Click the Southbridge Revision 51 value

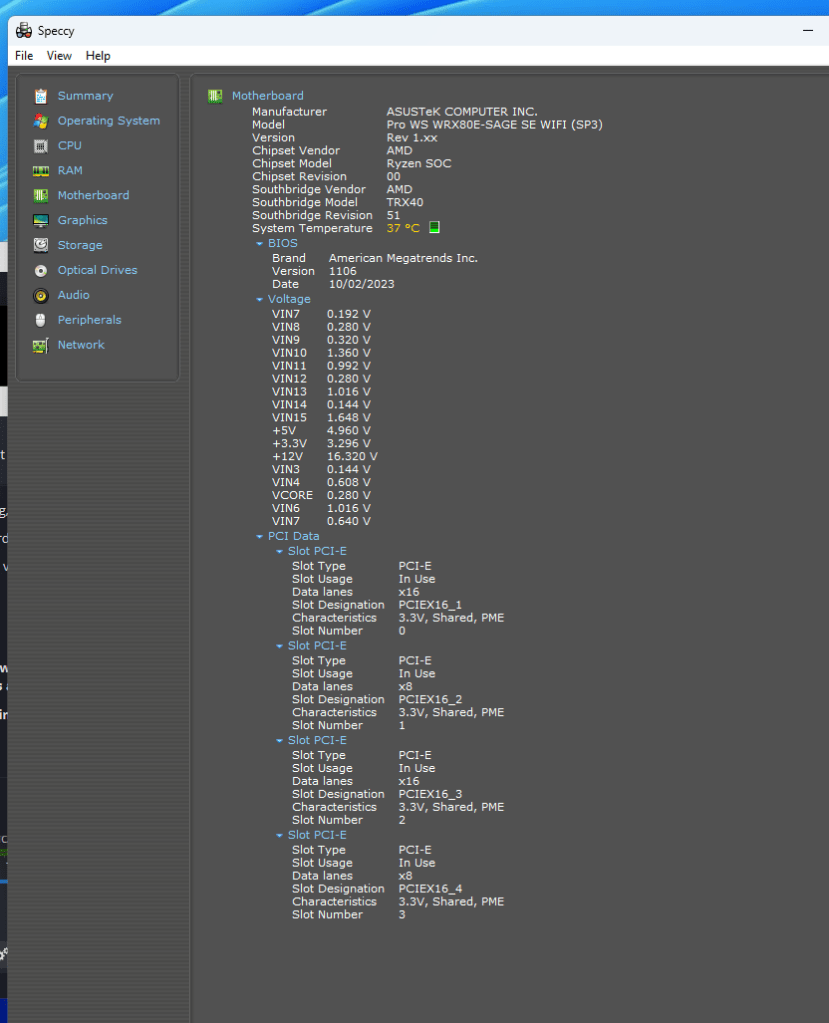pos(393,215)
